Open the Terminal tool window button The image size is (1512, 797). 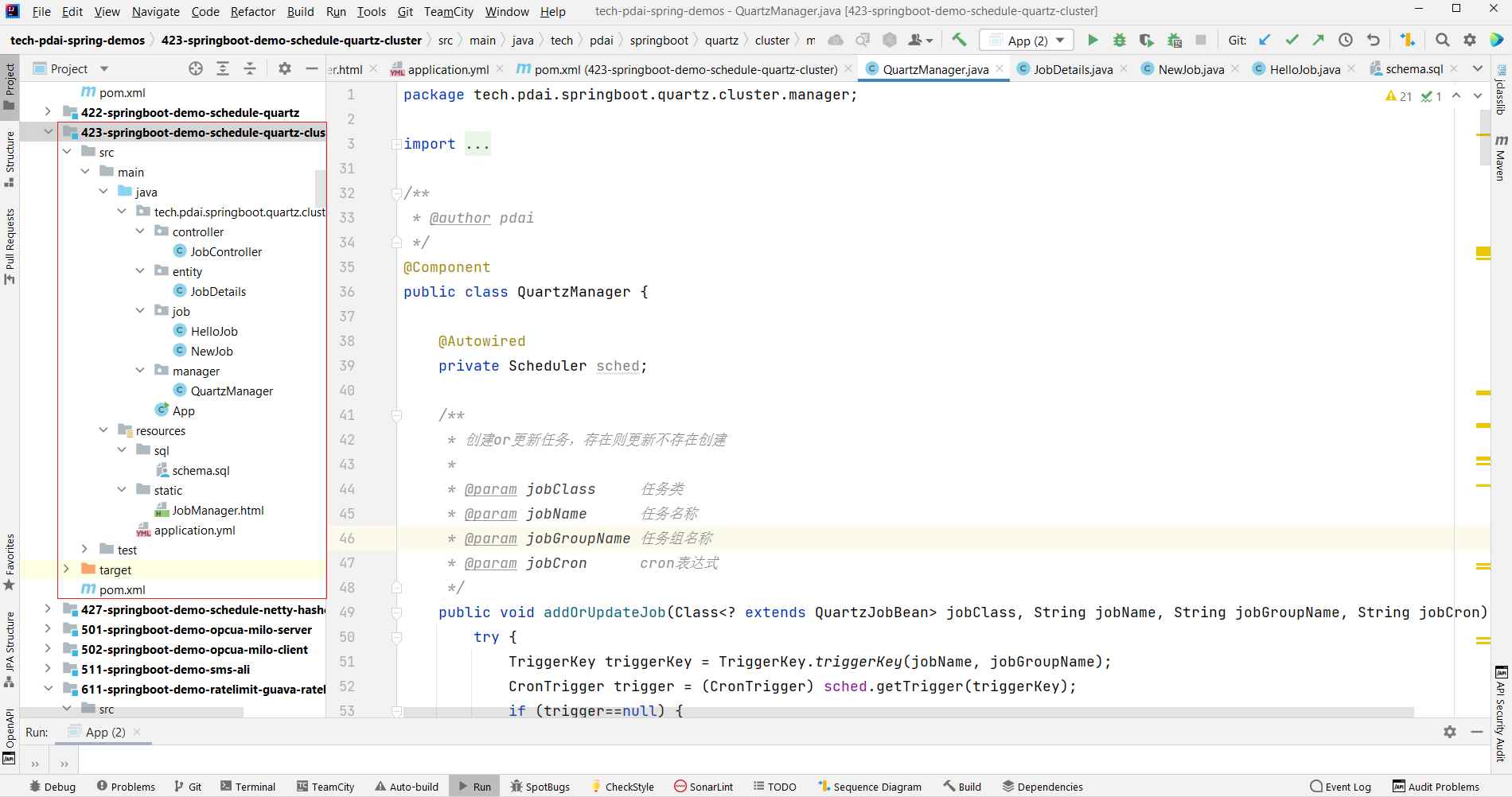point(248,787)
